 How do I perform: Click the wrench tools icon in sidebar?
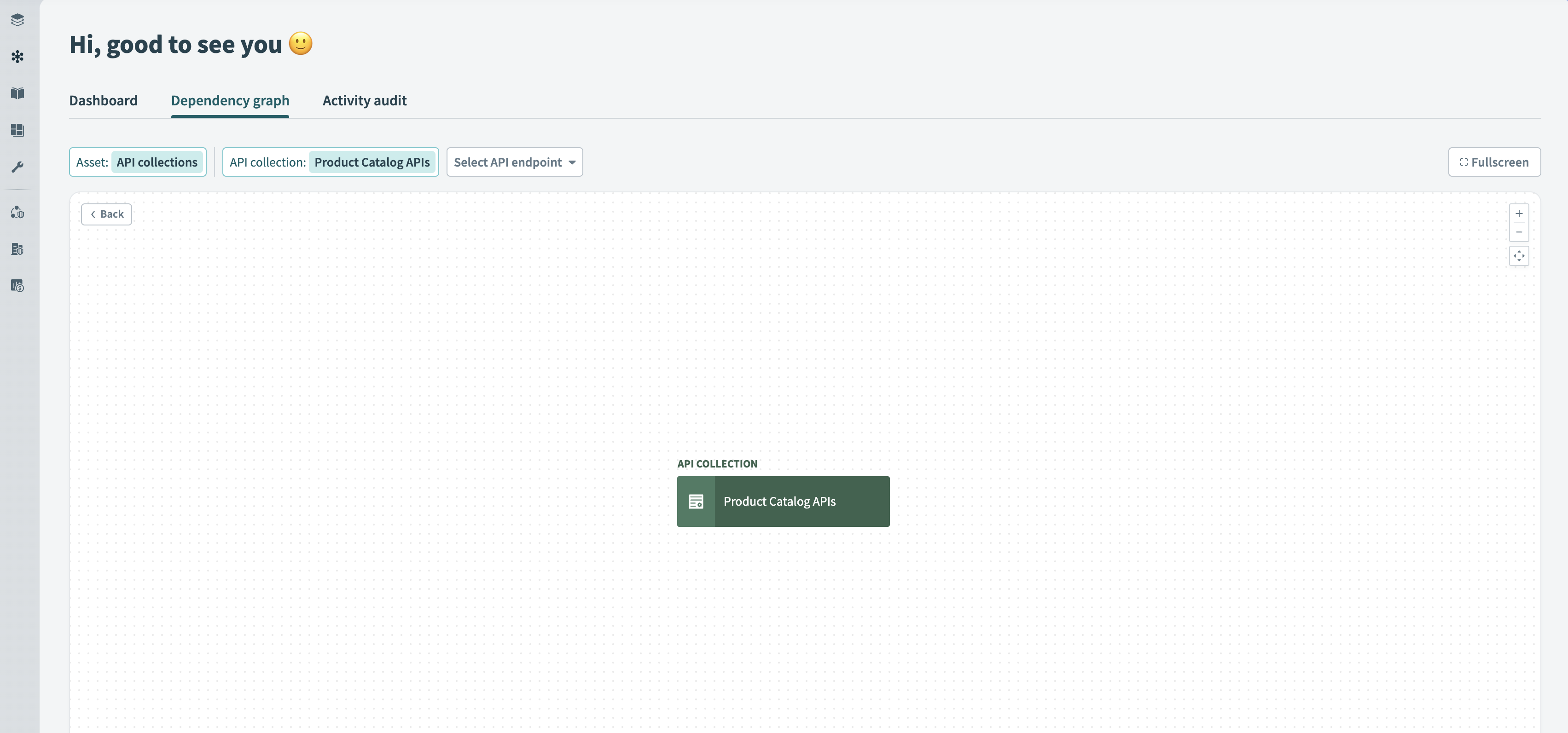pos(17,167)
